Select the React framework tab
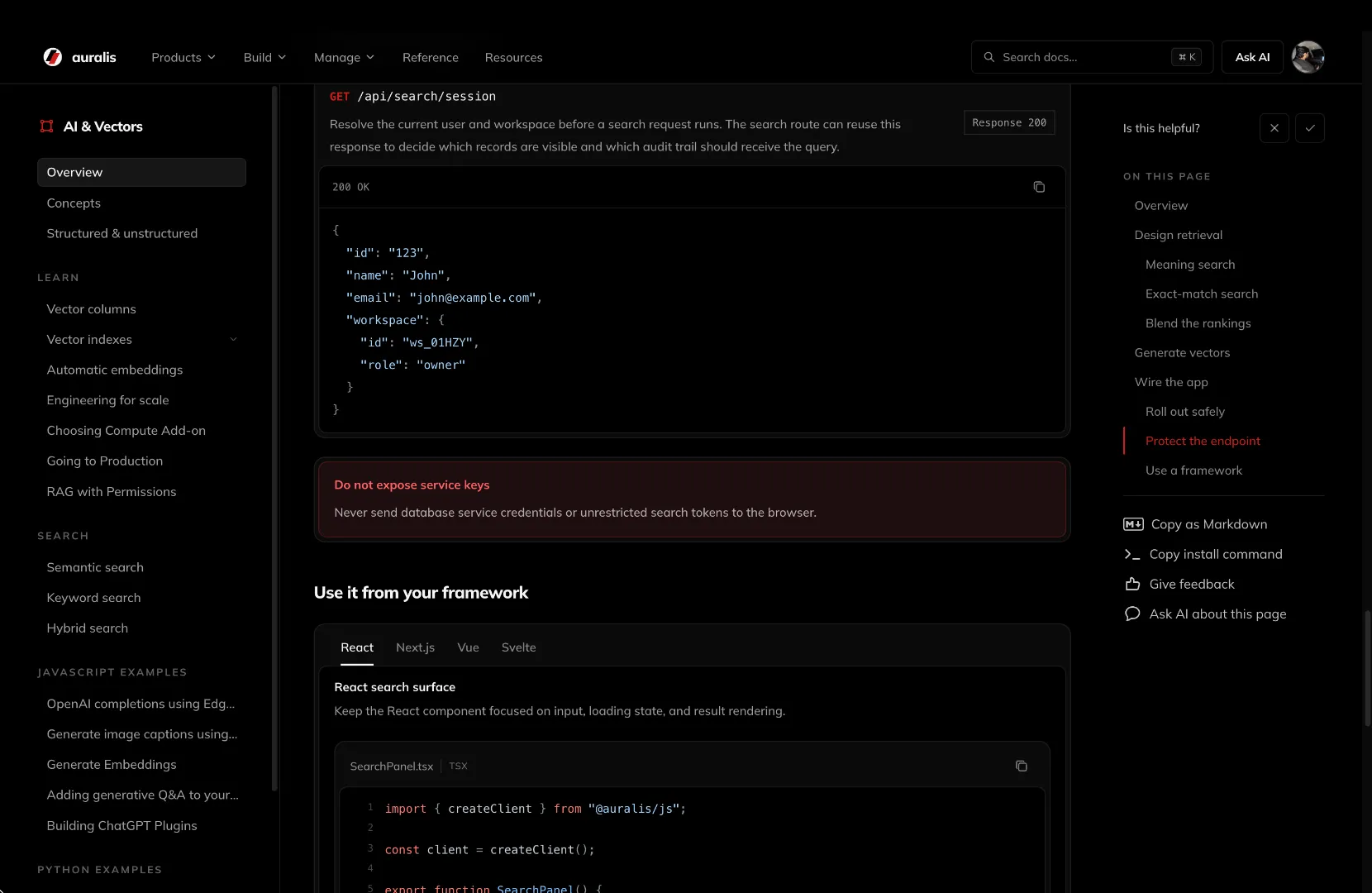This screenshot has height=893, width=1372. (357, 647)
